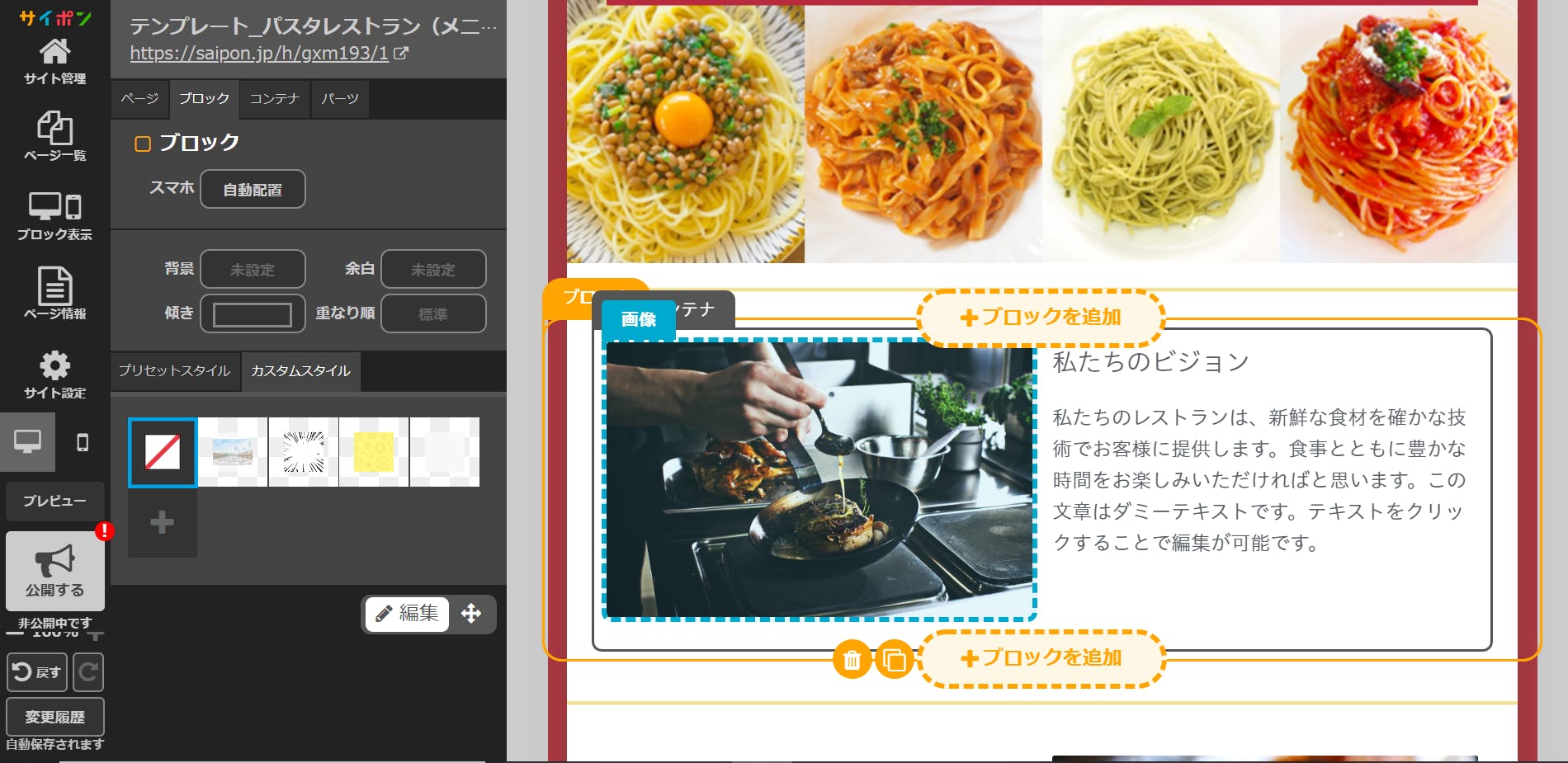The width and height of the screenshot is (1568, 763).
Task: Click the 傾き input field
Action: 253,314
